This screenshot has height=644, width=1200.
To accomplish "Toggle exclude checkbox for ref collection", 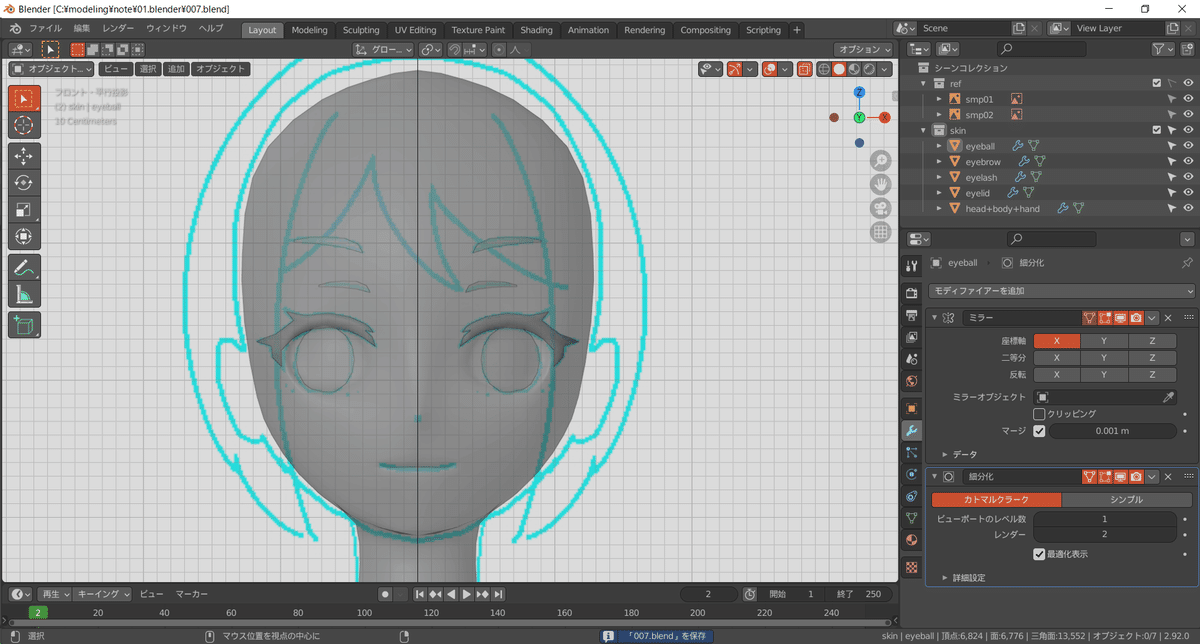I will [1157, 84].
